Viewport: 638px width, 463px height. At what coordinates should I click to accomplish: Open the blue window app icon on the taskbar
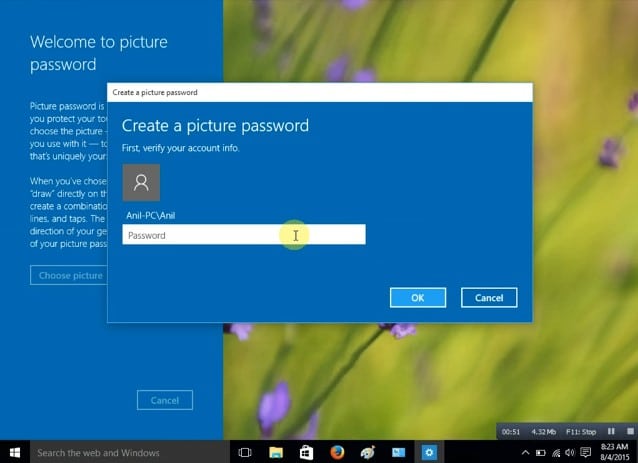coord(398,452)
